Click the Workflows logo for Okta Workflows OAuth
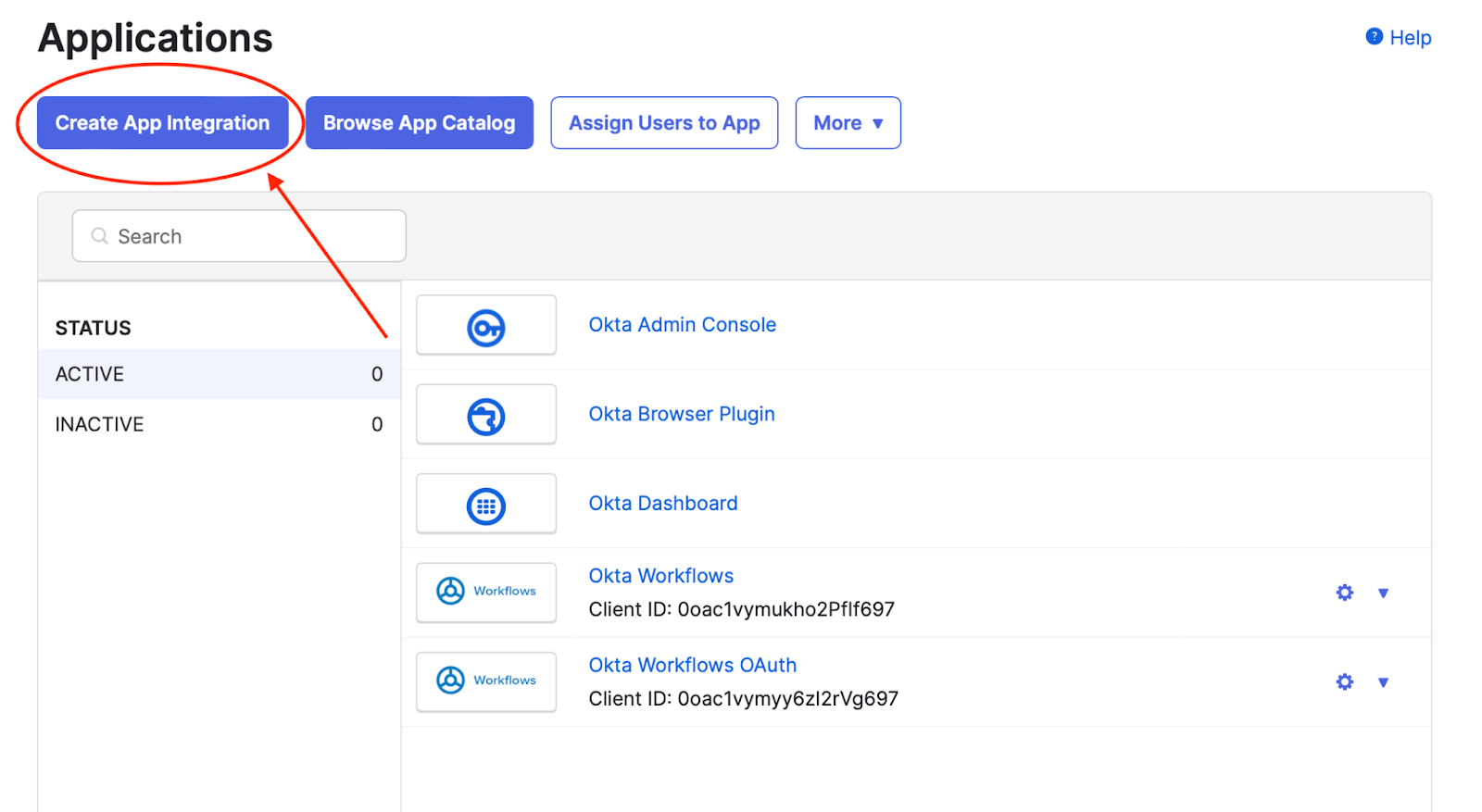 485,680
